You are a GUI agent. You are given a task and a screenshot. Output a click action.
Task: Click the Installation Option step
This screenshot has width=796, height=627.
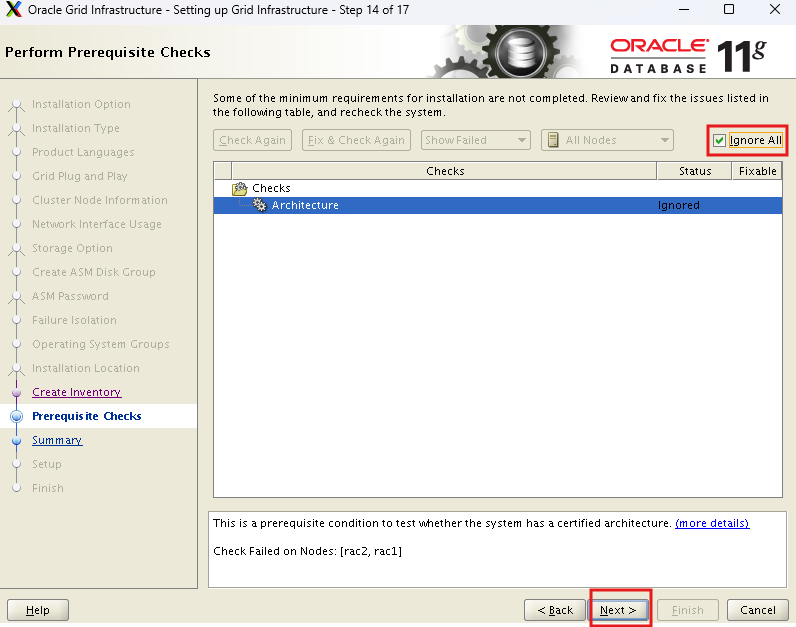coord(81,104)
